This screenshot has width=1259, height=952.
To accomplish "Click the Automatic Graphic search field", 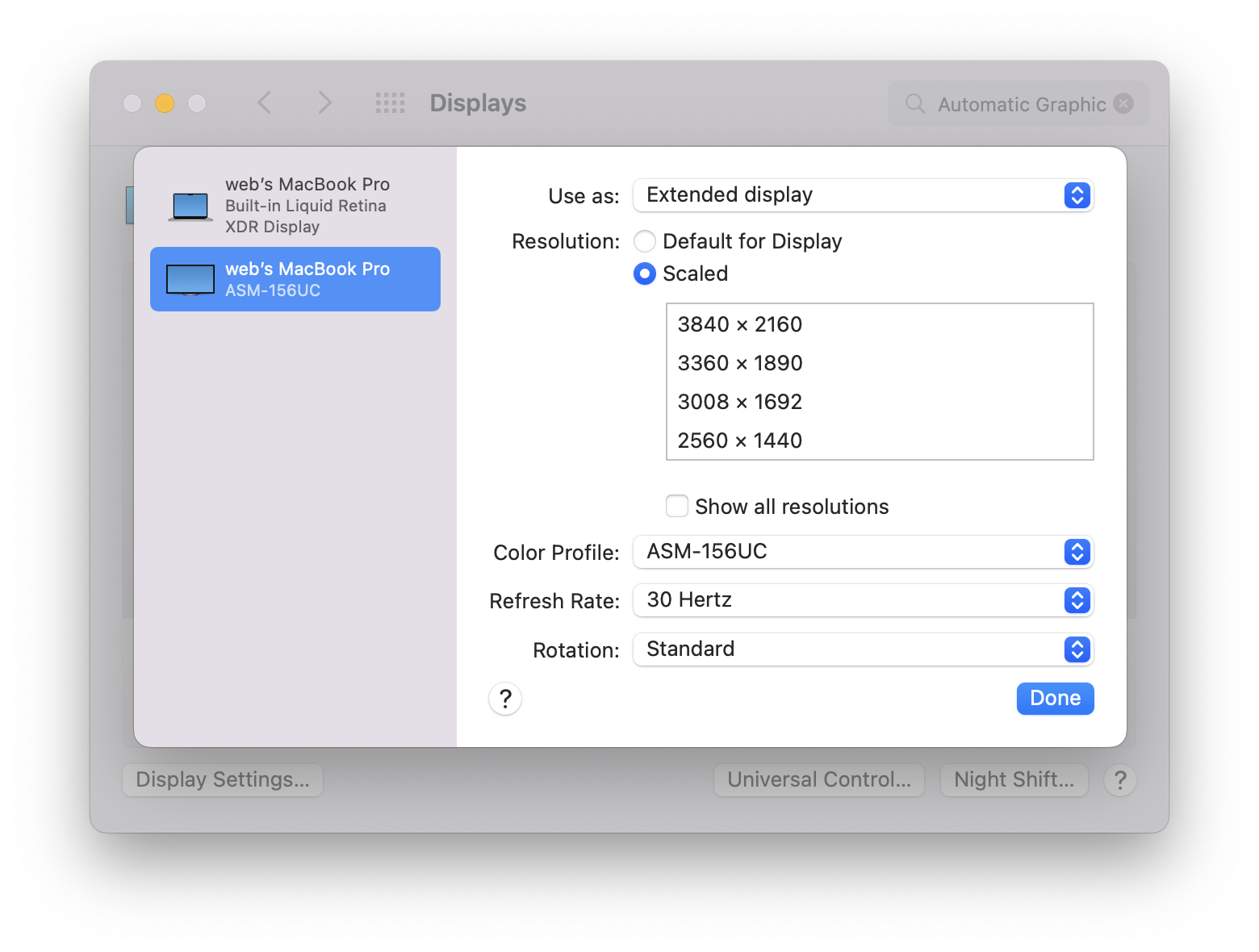I will (1018, 103).
